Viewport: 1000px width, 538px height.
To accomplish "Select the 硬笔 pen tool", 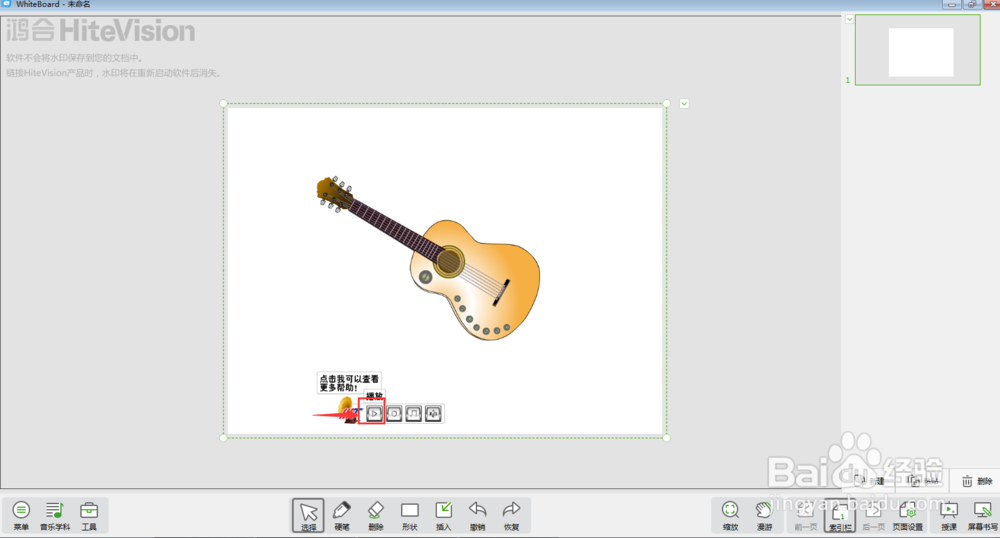I will [x=342, y=516].
